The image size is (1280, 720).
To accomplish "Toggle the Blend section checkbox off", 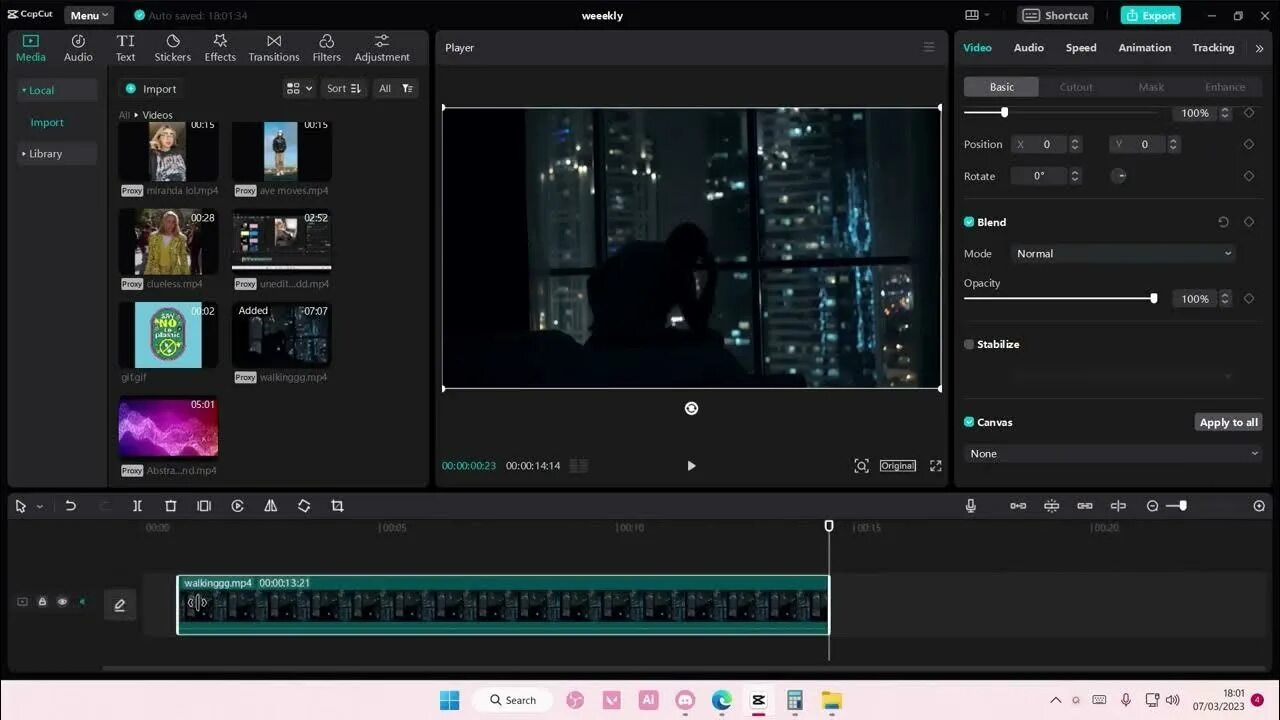I will coord(968,222).
